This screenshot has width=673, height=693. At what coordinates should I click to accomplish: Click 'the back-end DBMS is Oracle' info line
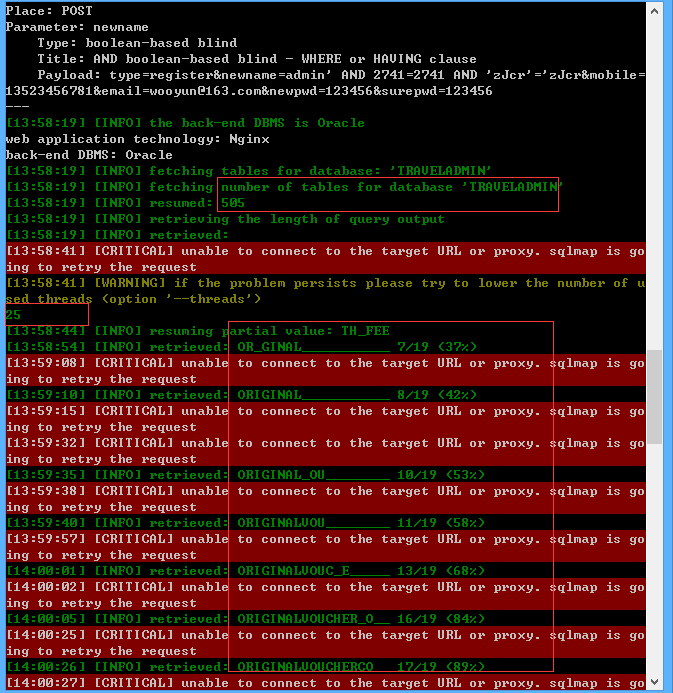click(x=185, y=123)
